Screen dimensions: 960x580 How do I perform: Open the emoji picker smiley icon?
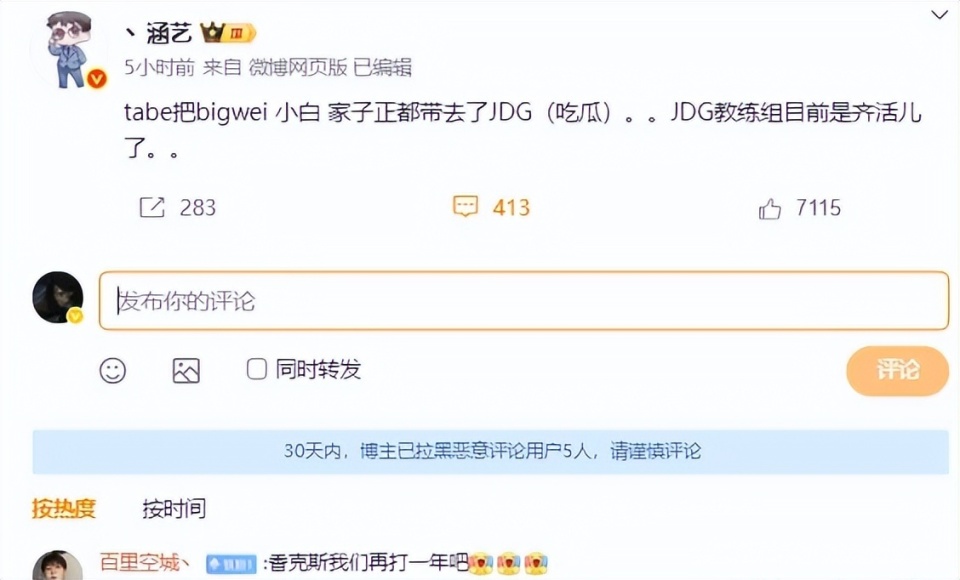point(113,371)
